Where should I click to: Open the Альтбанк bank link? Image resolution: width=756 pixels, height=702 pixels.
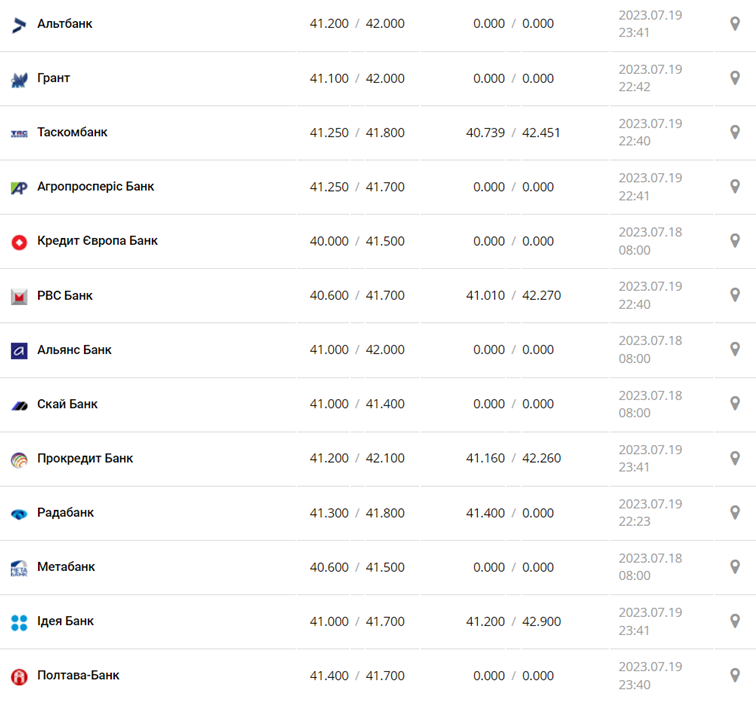click(x=65, y=23)
